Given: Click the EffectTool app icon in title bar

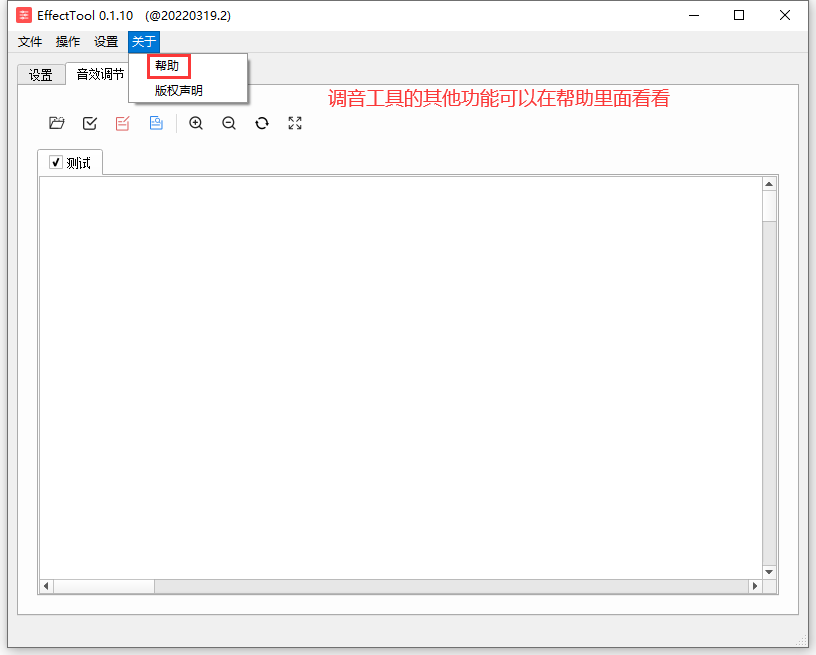Looking at the screenshot, I should tap(24, 16).
